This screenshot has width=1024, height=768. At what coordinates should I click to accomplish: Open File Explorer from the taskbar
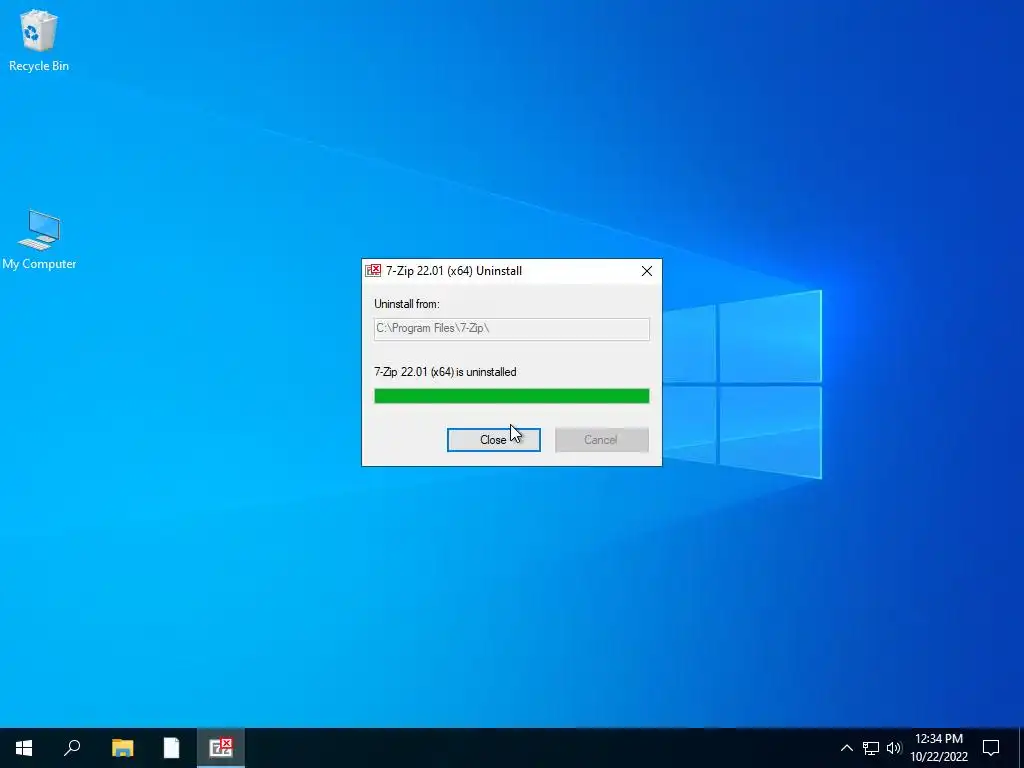click(122, 748)
